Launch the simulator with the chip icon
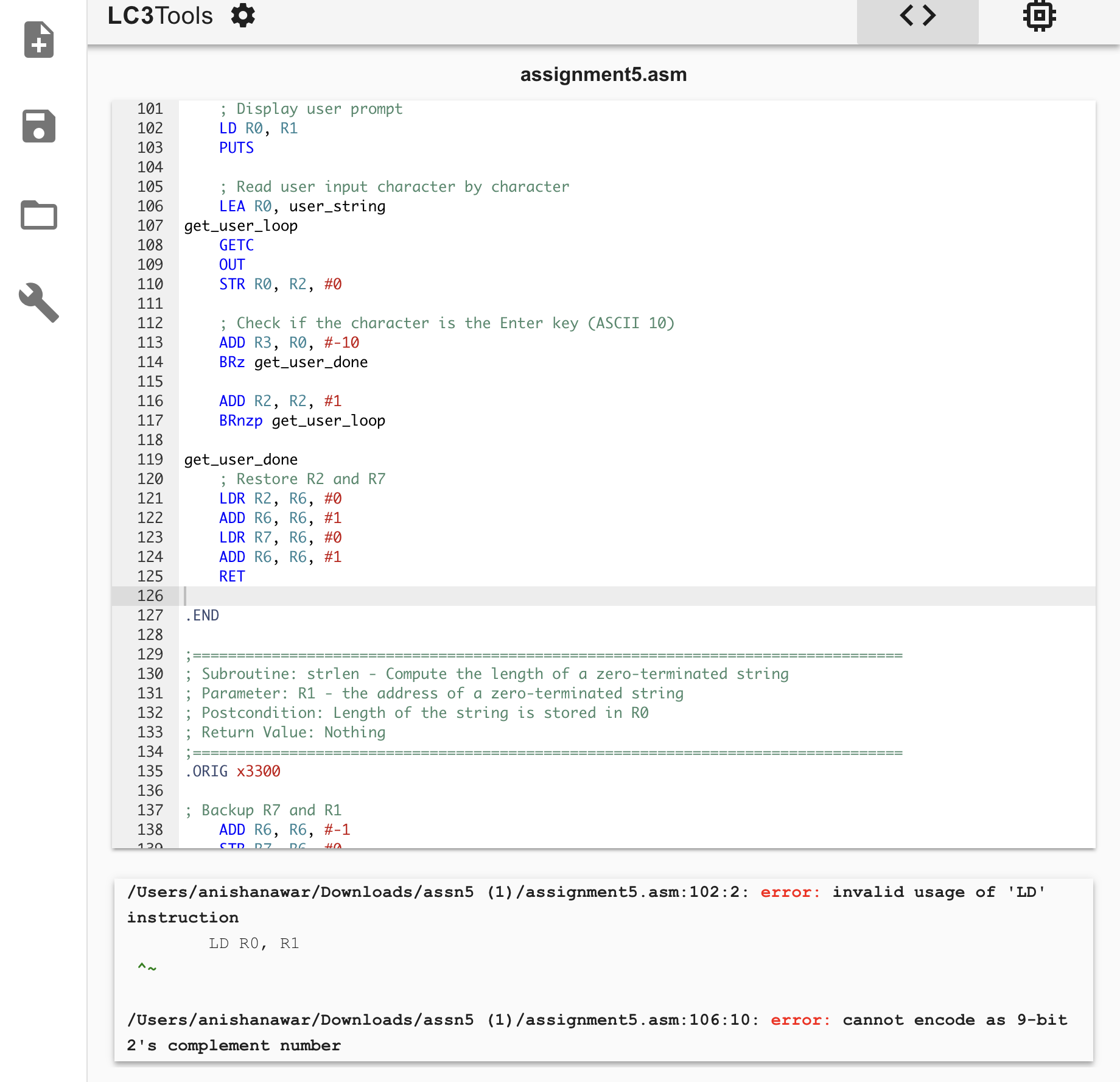 pyautogui.click(x=1039, y=15)
